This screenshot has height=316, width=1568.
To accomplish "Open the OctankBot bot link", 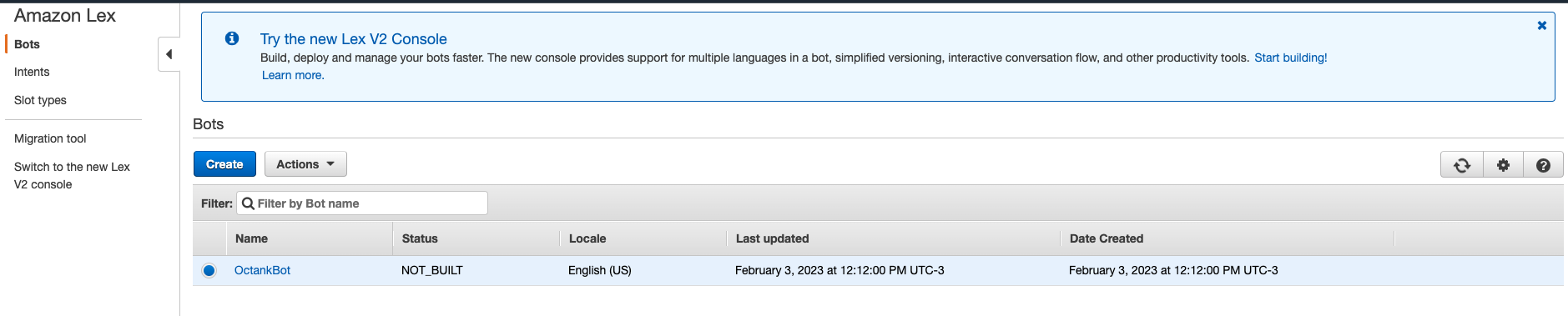I will pos(262,270).
